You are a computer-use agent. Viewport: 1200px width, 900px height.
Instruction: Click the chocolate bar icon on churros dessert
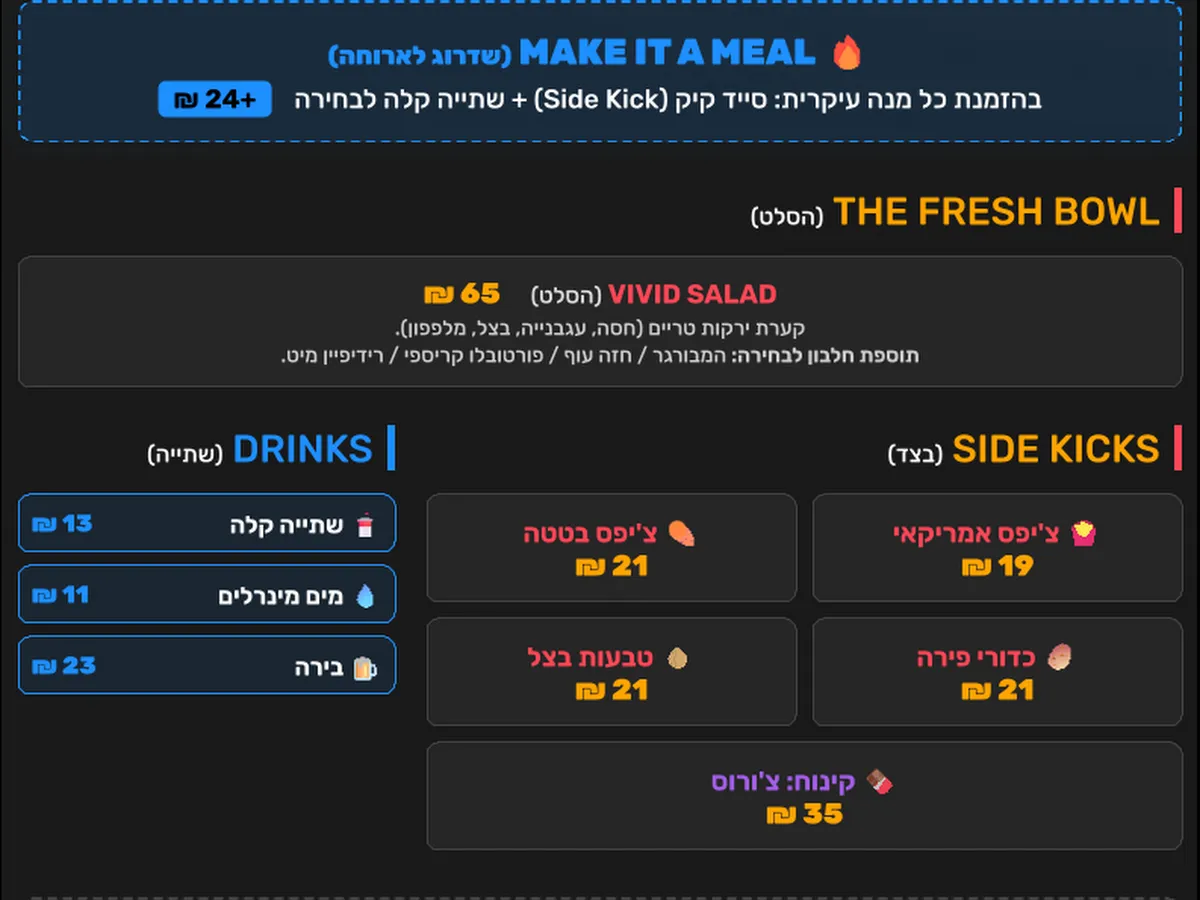pyautogui.click(x=879, y=782)
